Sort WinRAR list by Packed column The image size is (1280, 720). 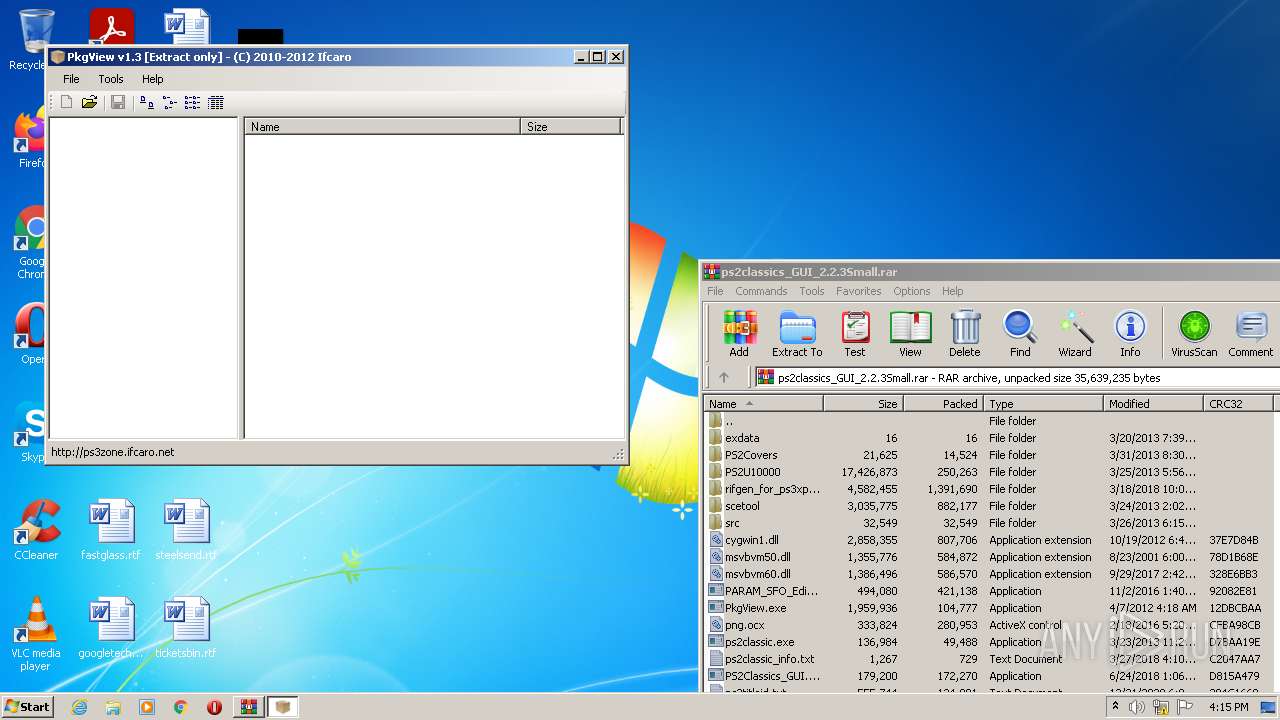coord(944,404)
